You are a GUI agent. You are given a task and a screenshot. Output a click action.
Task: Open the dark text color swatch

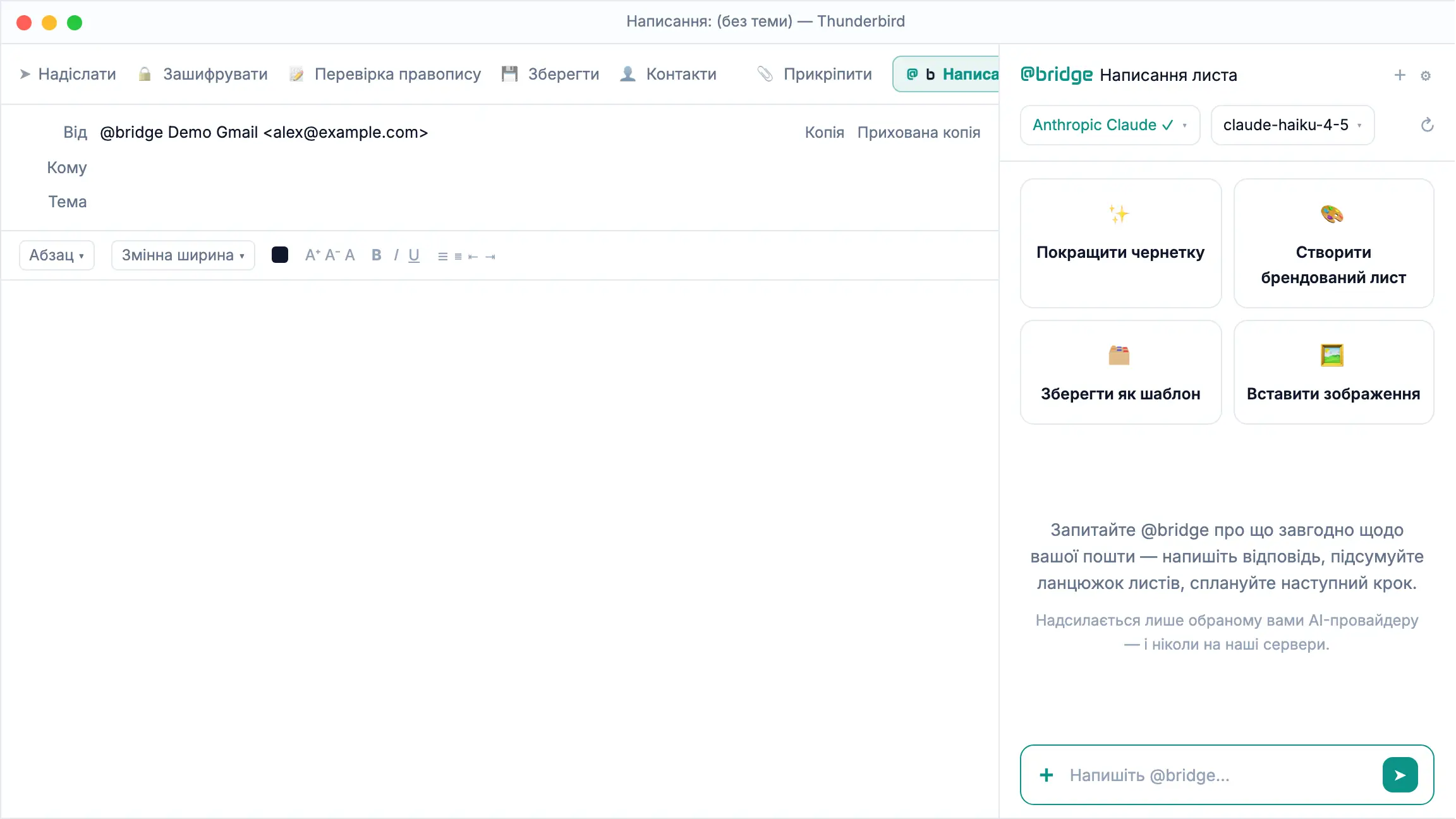click(279, 255)
